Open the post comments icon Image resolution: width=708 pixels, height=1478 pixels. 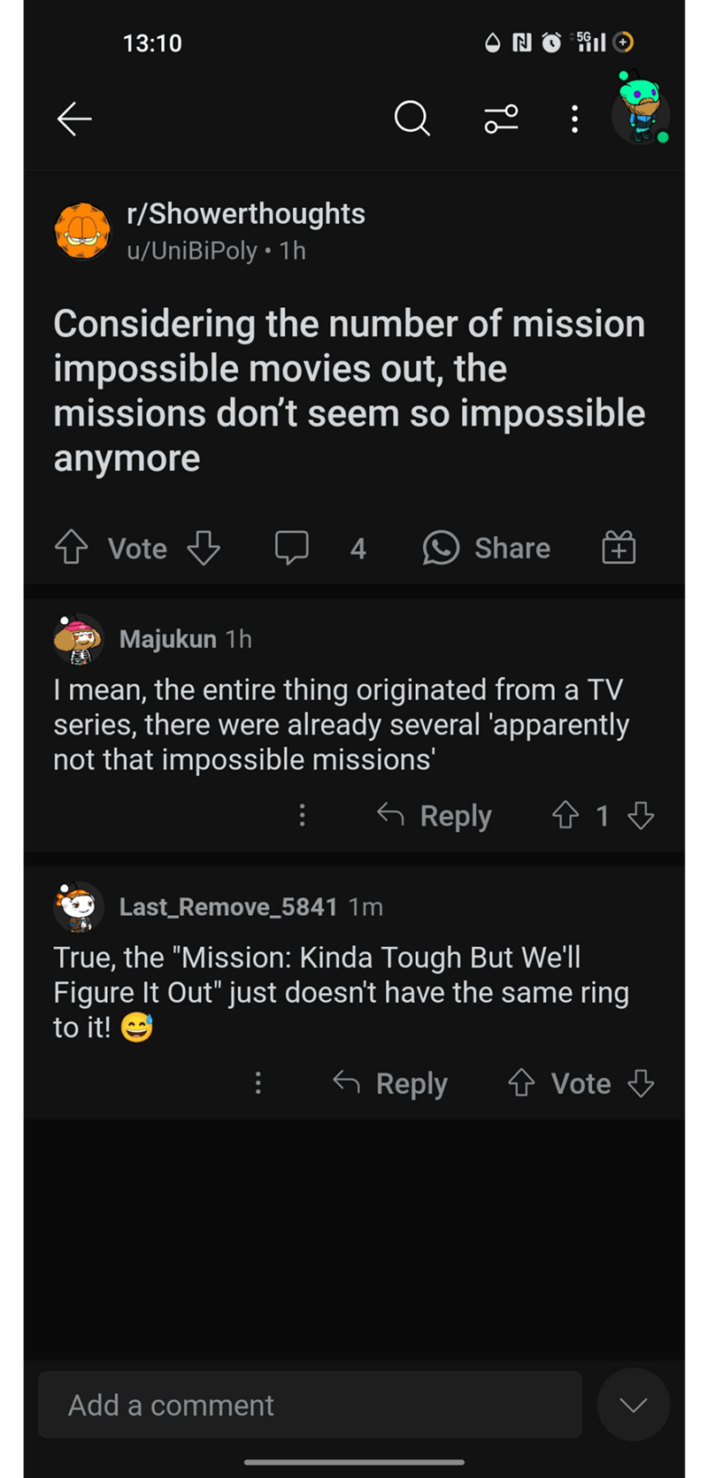pyautogui.click(x=292, y=548)
